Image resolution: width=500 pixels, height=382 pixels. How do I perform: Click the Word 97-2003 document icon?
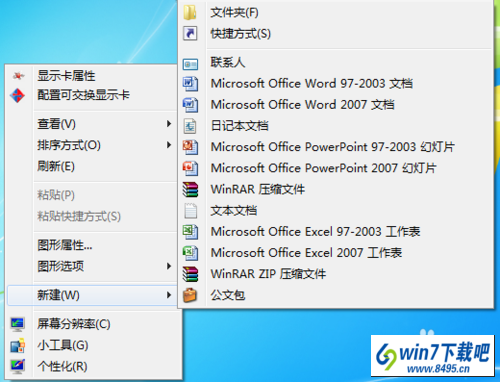(190, 83)
